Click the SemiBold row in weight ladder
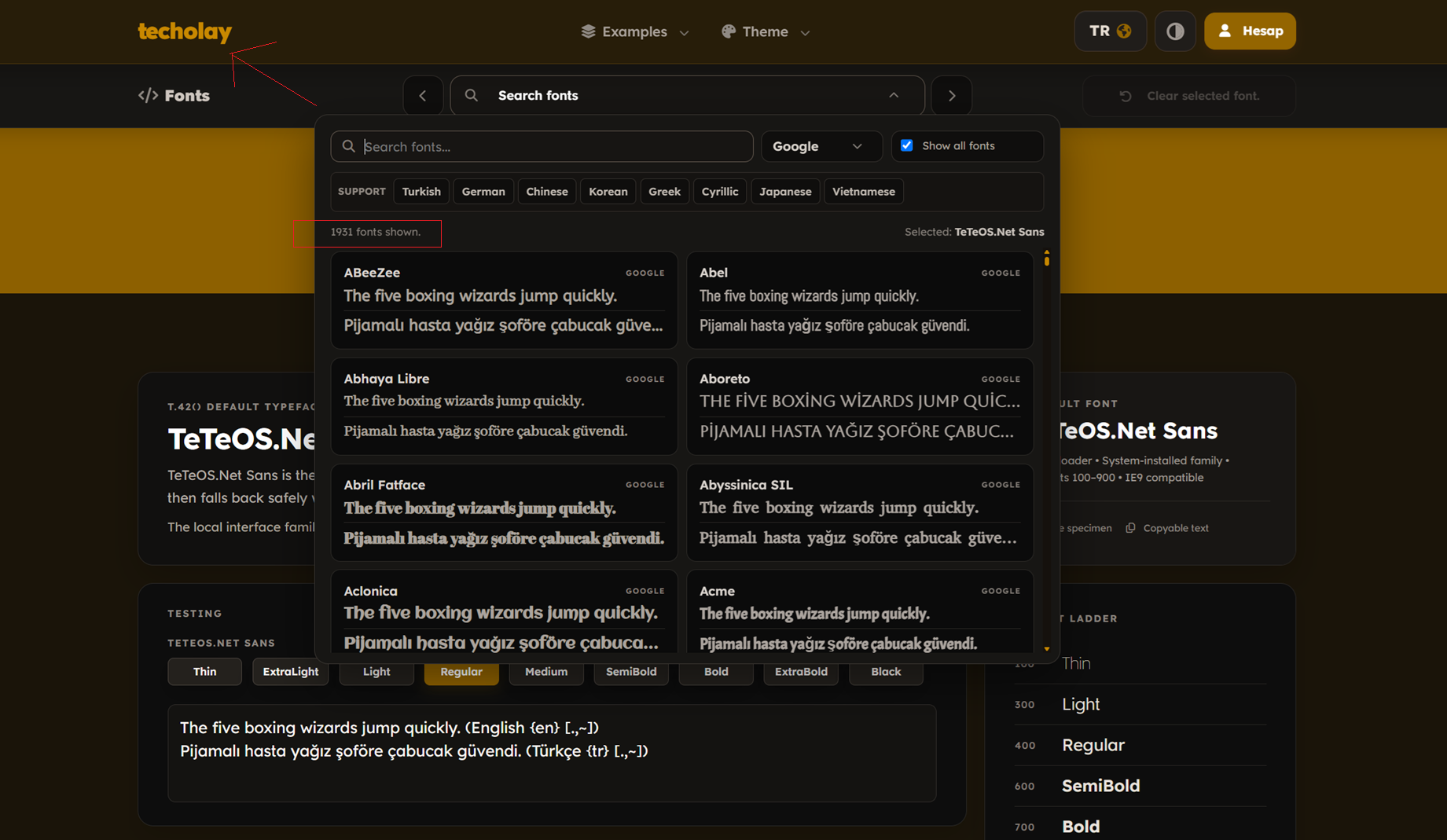This screenshot has width=1447, height=840. pos(1140,786)
